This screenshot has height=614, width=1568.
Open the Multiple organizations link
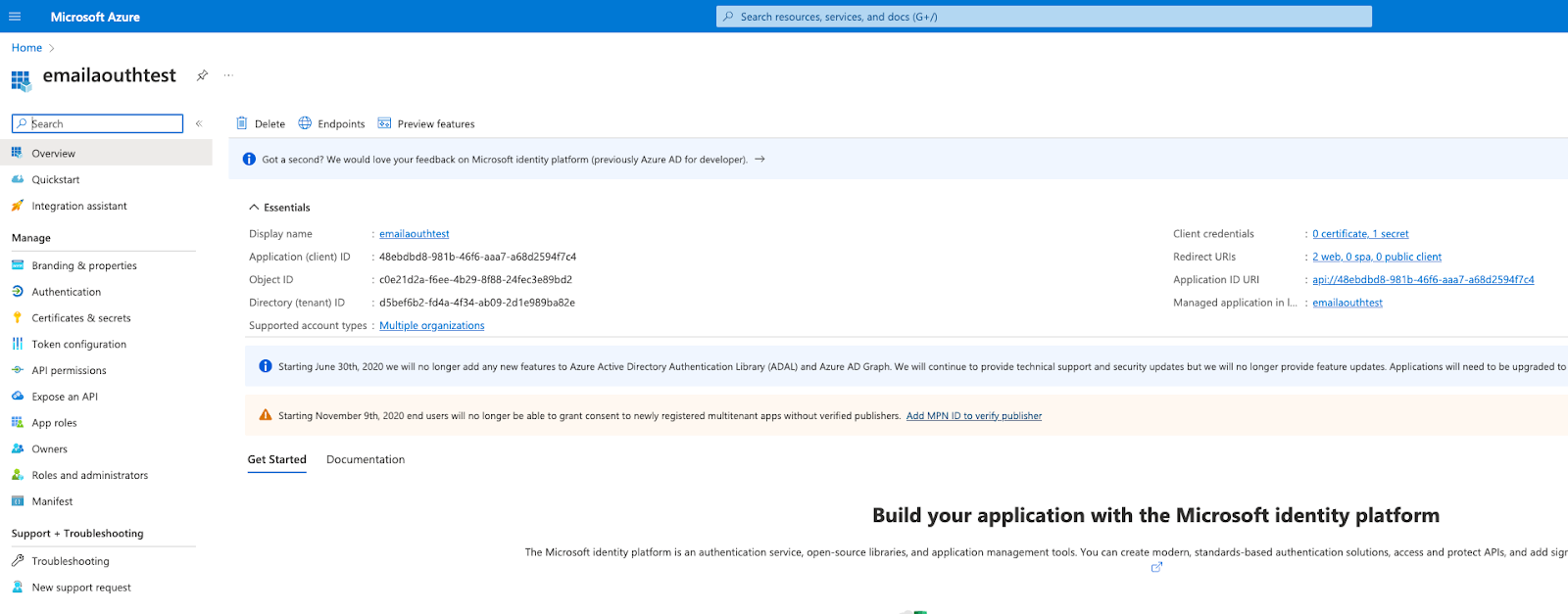point(432,325)
